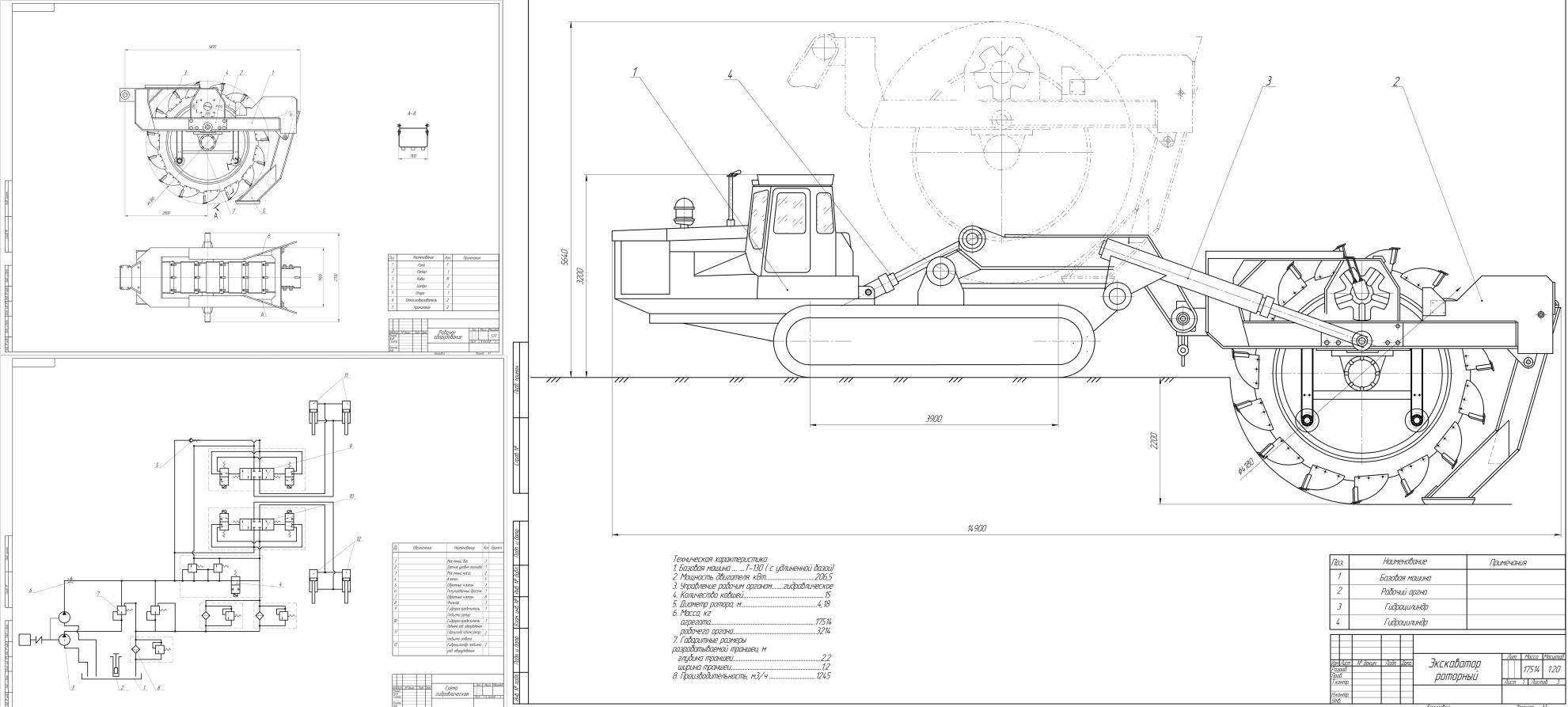Click the 5640 raised height dimension
The width and height of the screenshot is (1568, 707).
[x=564, y=257]
